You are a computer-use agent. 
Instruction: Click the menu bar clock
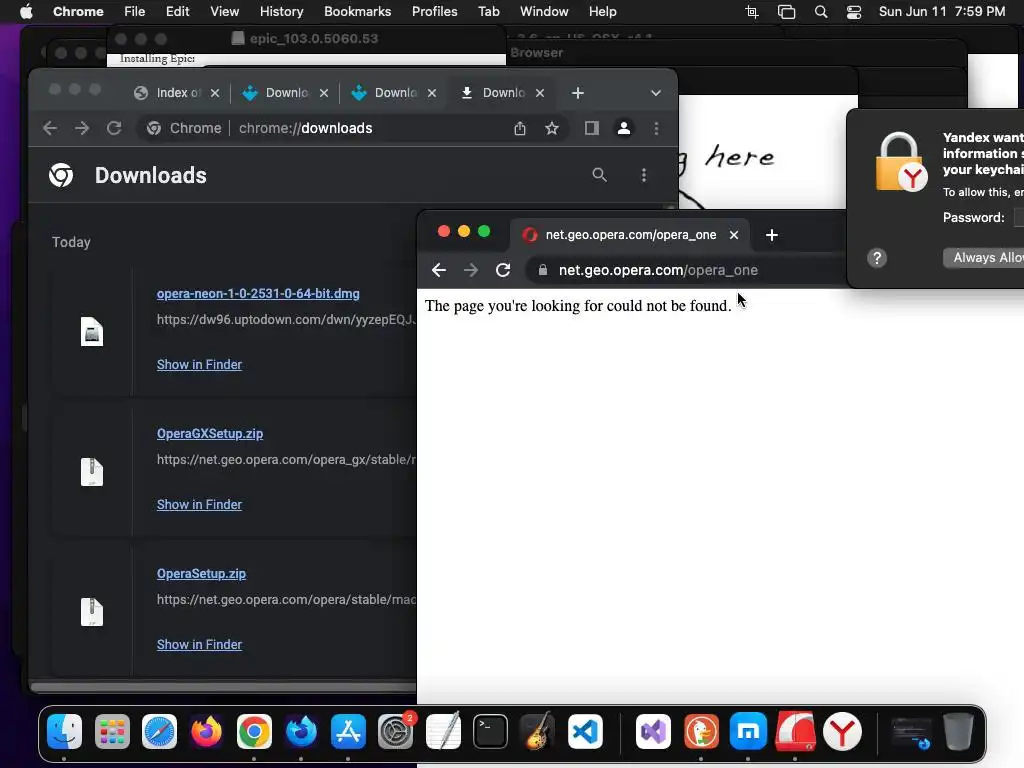(942, 12)
